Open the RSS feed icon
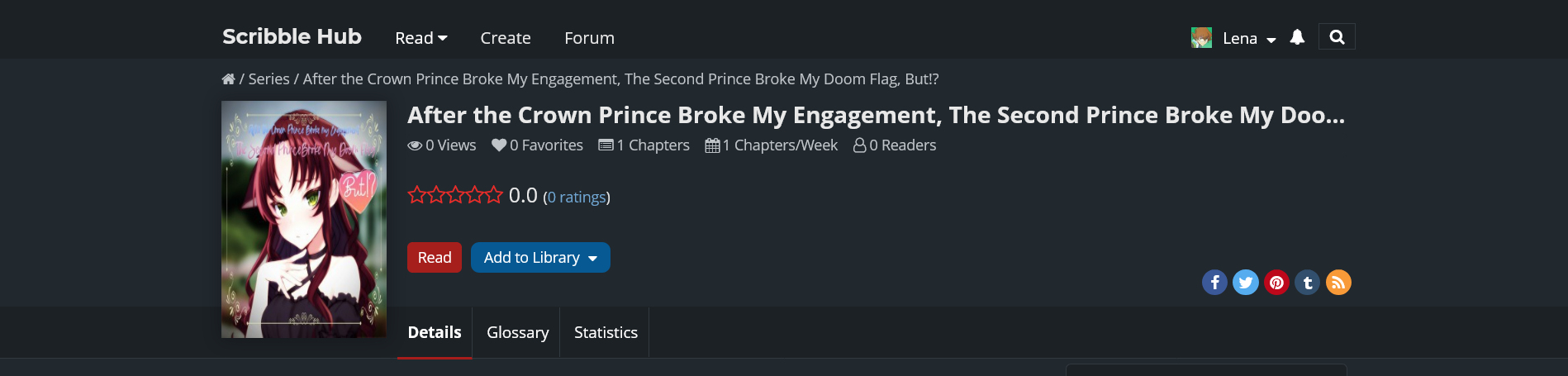Viewport: 1568px width, 376px height. click(1338, 283)
